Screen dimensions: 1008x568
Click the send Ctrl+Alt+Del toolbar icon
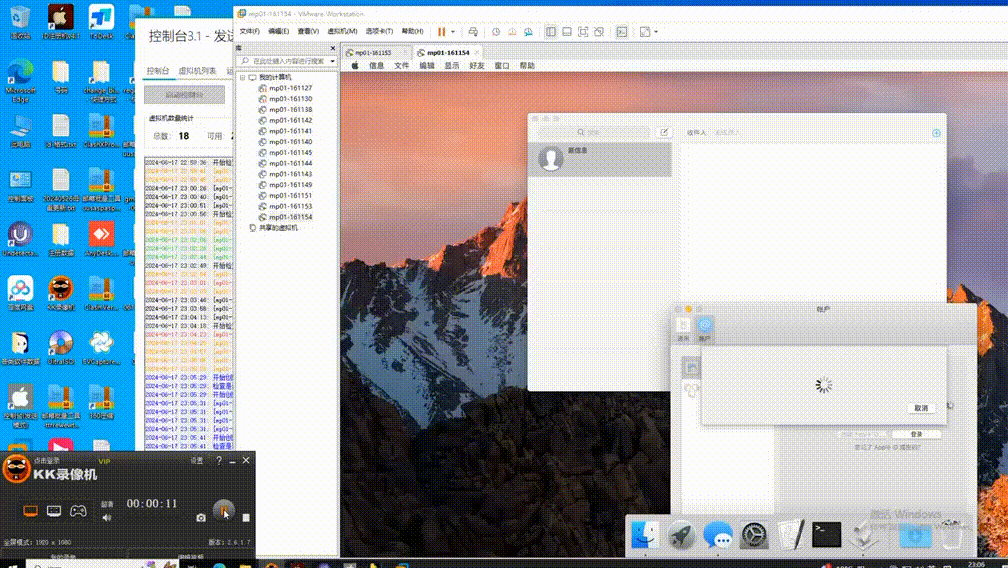tap(473, 31)
